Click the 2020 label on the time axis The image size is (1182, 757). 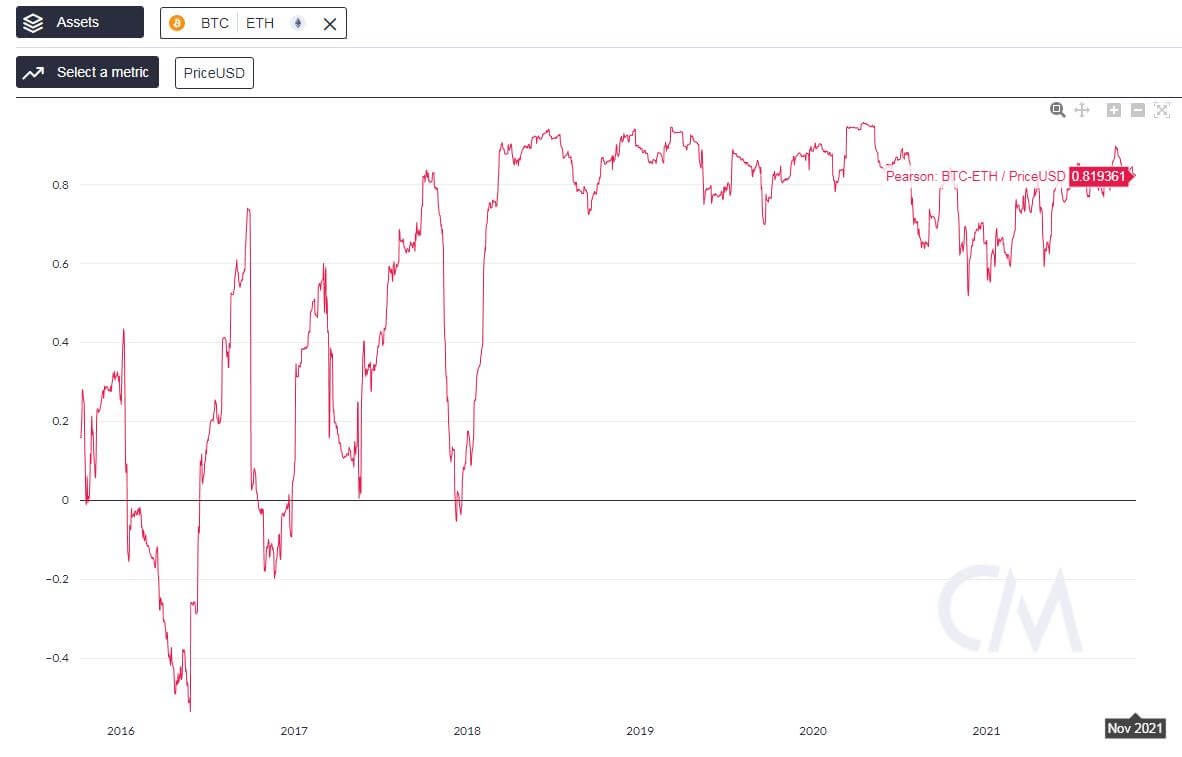(x=813, y=731)
